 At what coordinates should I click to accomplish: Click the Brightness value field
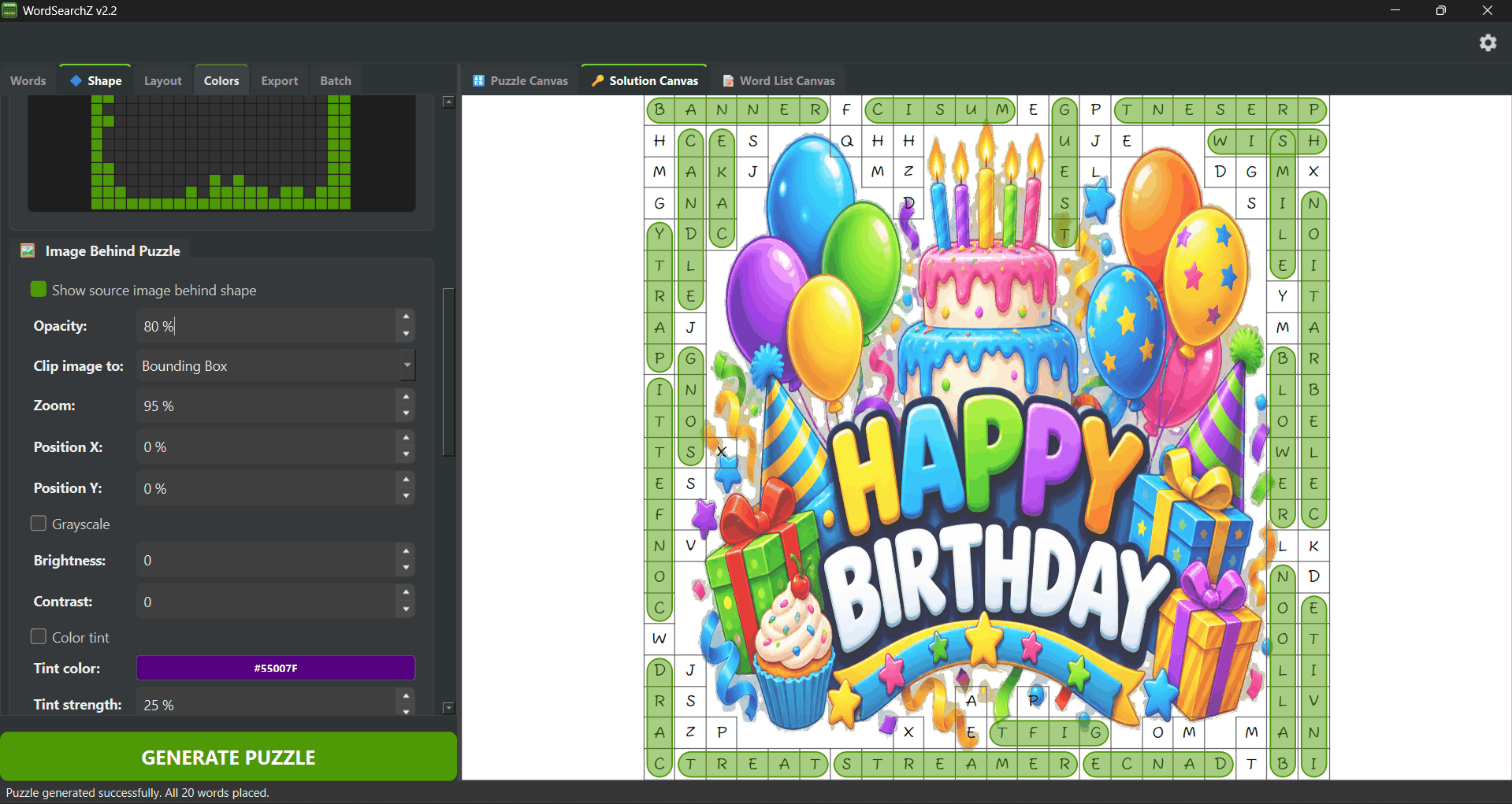[x=266, y=560]
